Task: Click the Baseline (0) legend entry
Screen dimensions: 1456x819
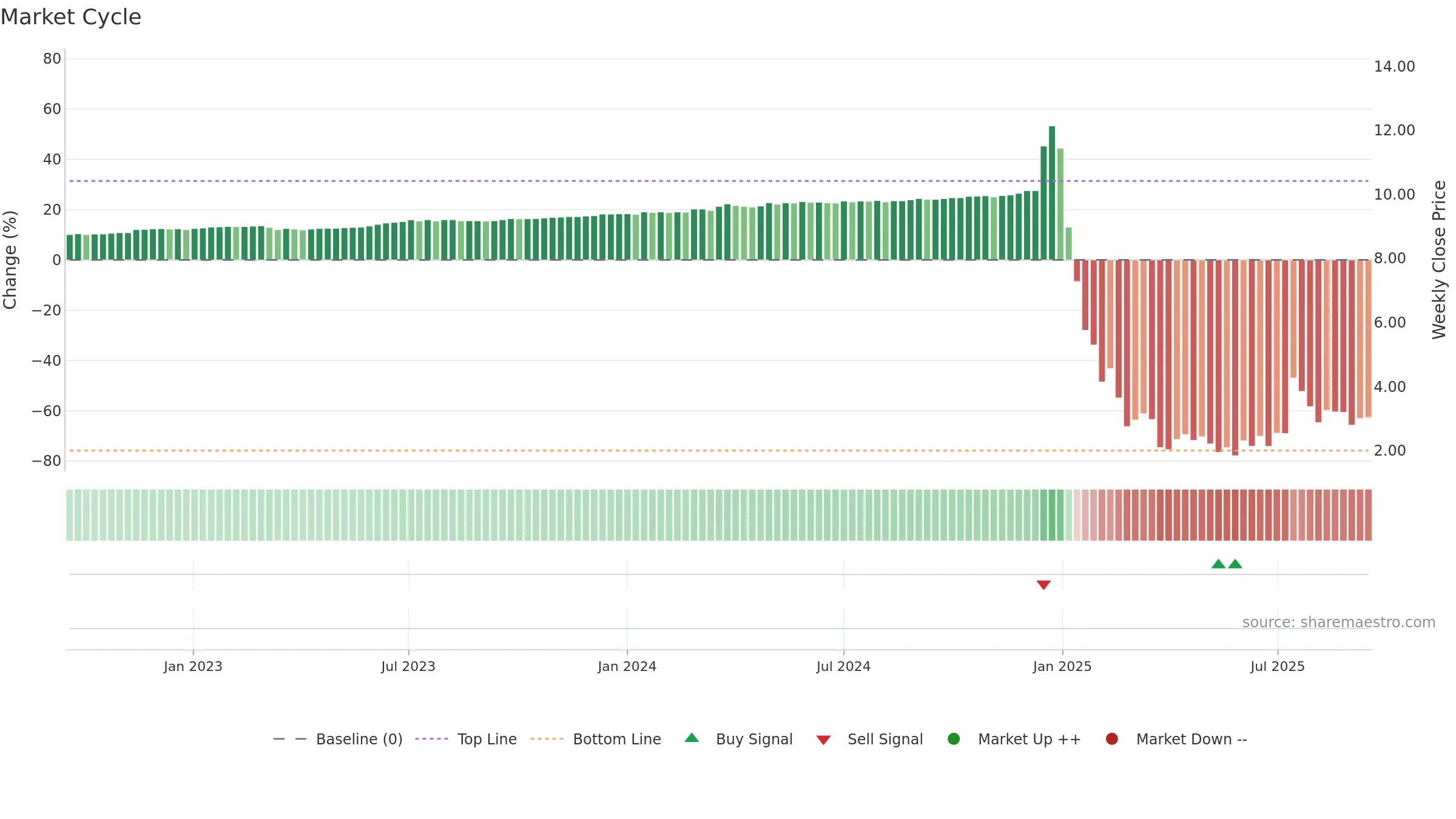Action: 338,739
